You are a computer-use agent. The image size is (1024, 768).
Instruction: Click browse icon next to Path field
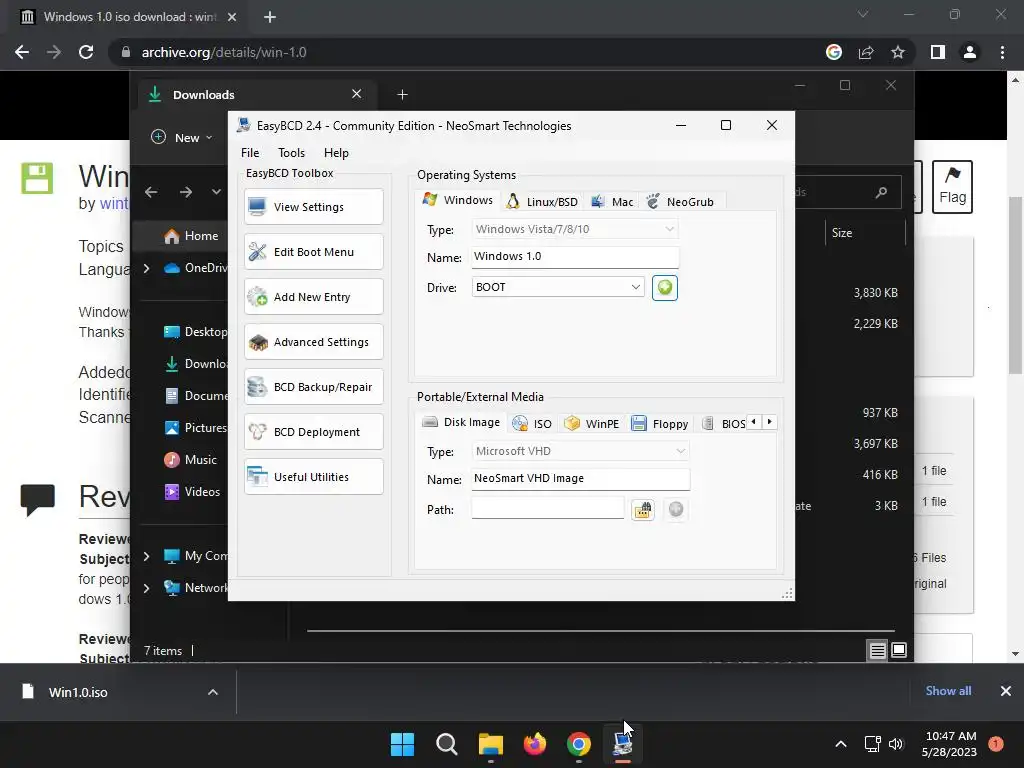(643, 509)
